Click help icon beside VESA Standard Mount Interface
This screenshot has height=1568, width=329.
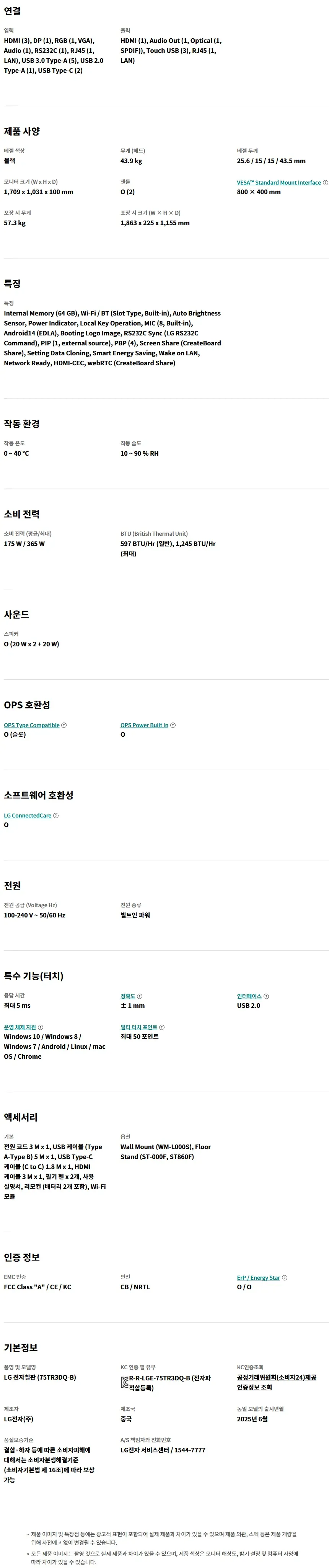tap(325, 183)
